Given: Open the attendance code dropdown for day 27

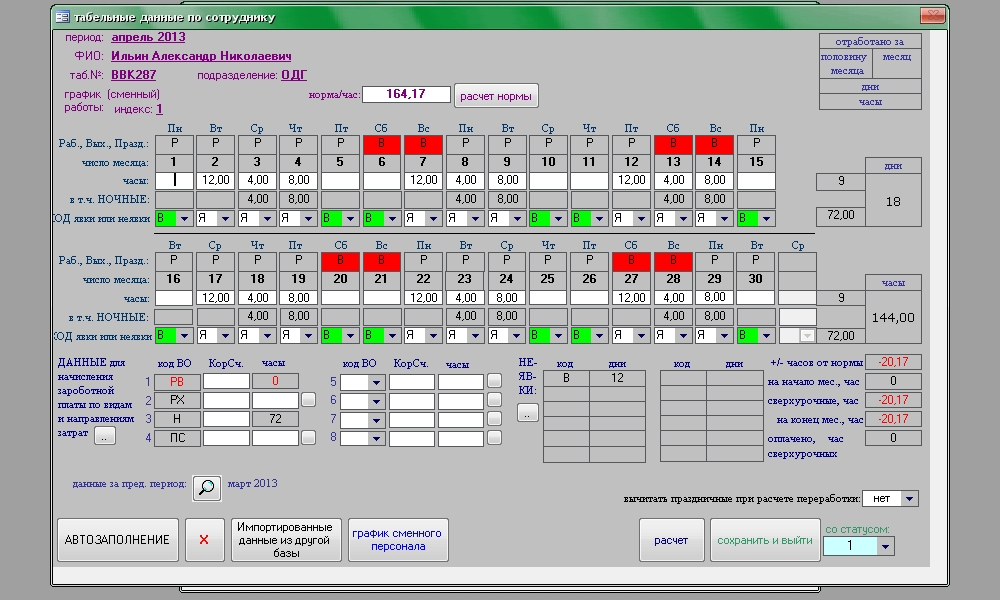Looking at the screenshot, I should point(641,335).
